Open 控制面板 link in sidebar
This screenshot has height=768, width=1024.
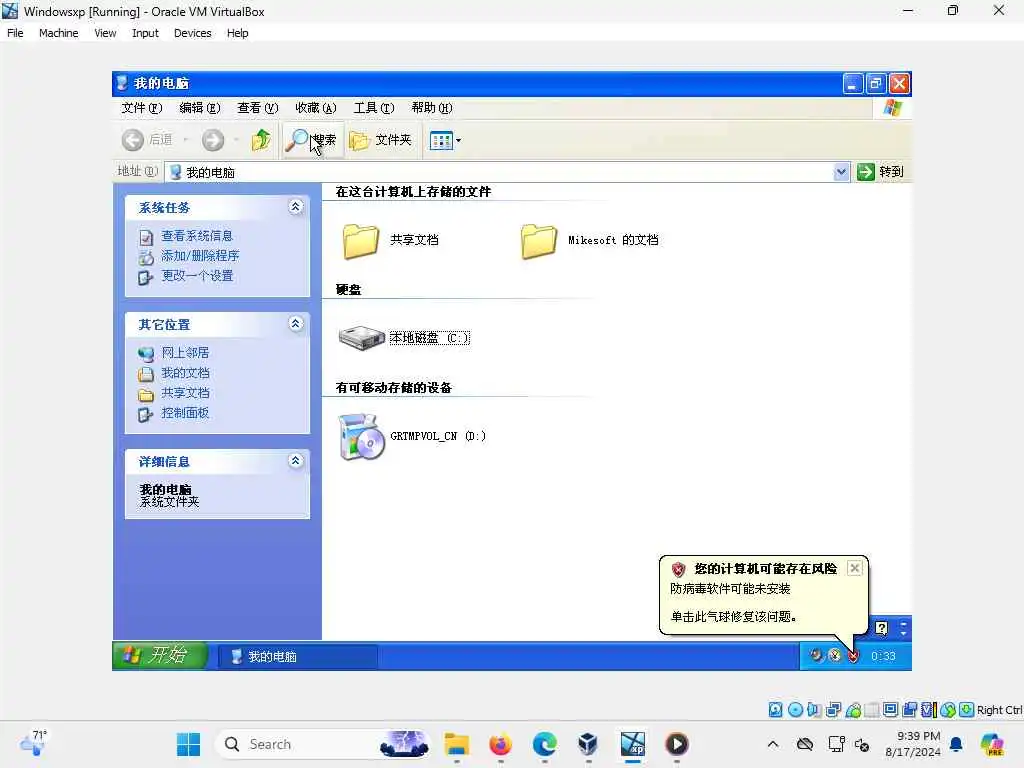(x=185, y=413)
